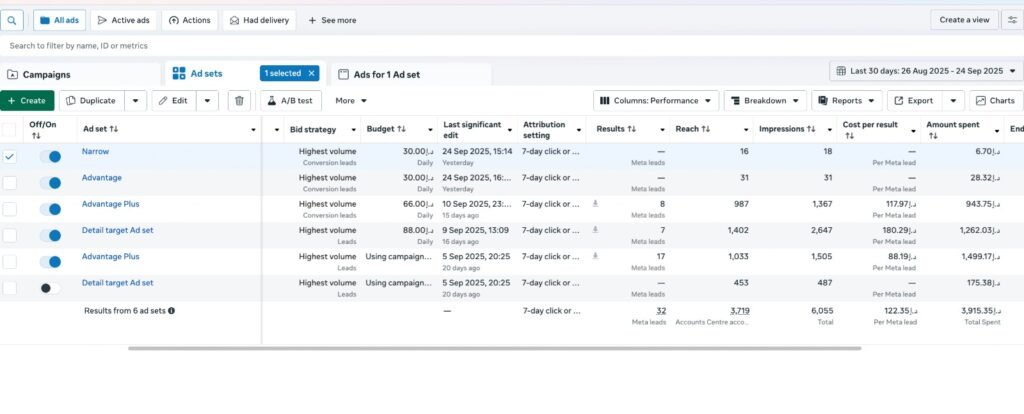The width and height of the screenshot is (1024, 414).
Task: Open the date range Last 30 days picker
Action: coord(926,71)
